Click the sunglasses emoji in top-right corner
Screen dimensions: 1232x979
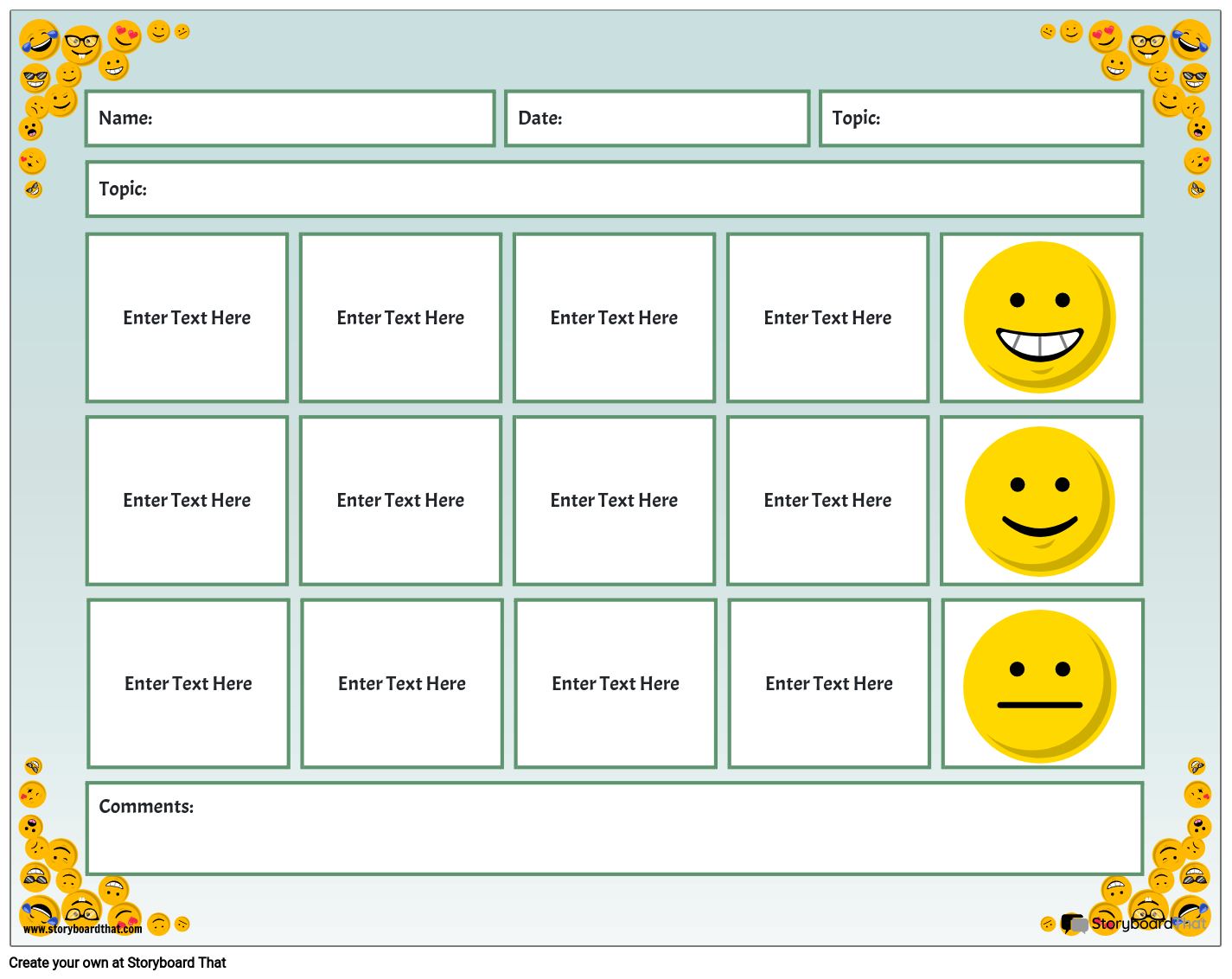(1195, 78)
